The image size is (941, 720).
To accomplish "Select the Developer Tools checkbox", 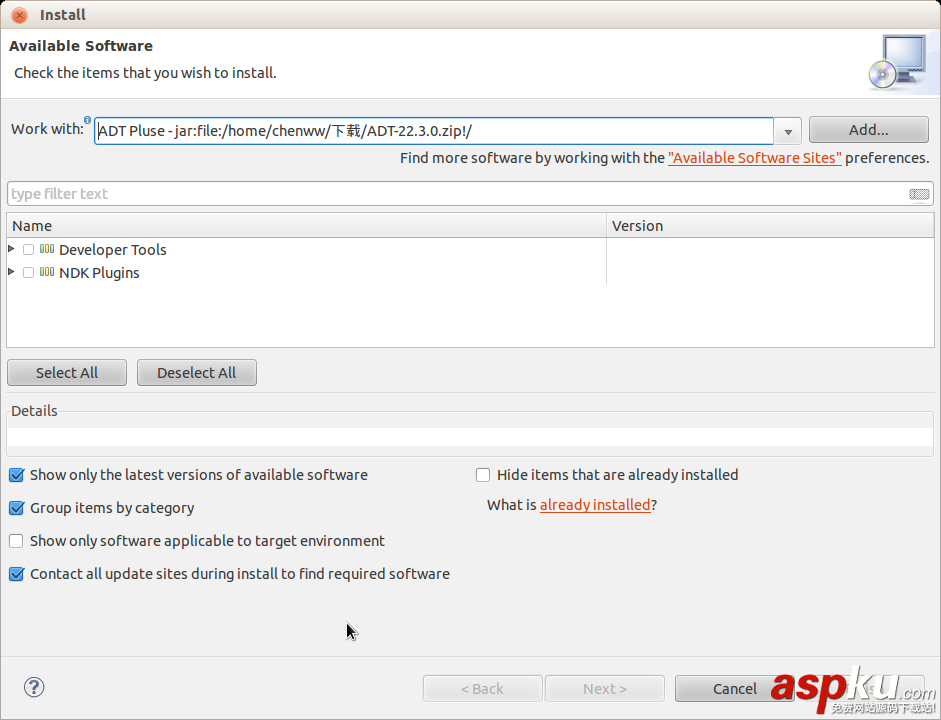I will click(28, 249).
